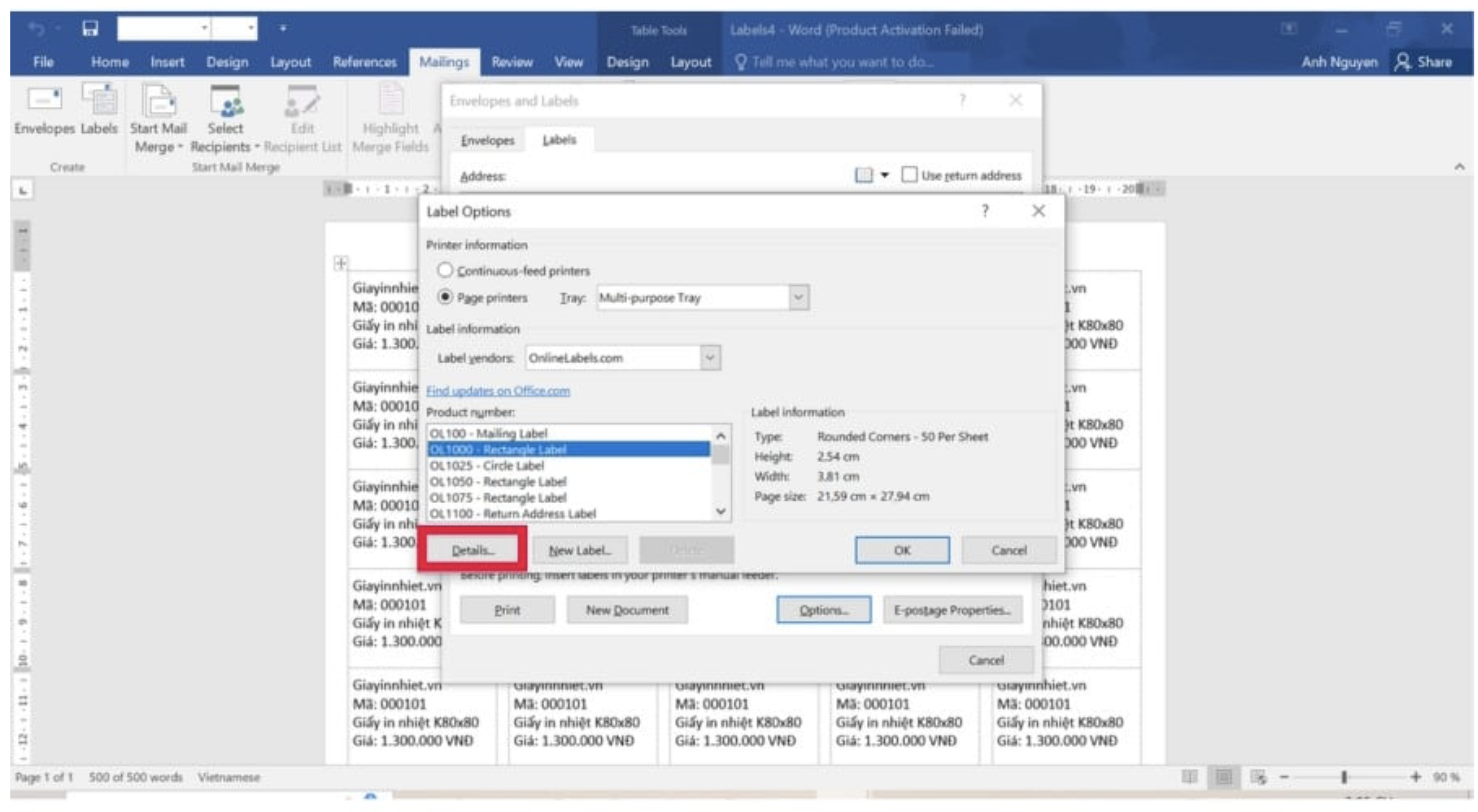
Task: Click the address book icon beside Address
Action: [864, 175]
